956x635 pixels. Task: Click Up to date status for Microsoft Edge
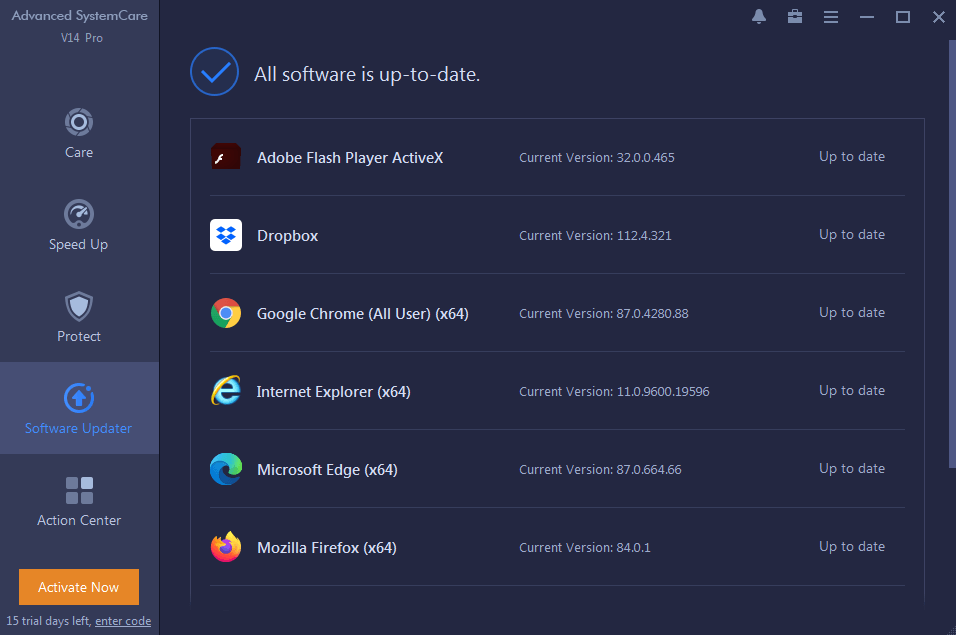tap(852, 469)
